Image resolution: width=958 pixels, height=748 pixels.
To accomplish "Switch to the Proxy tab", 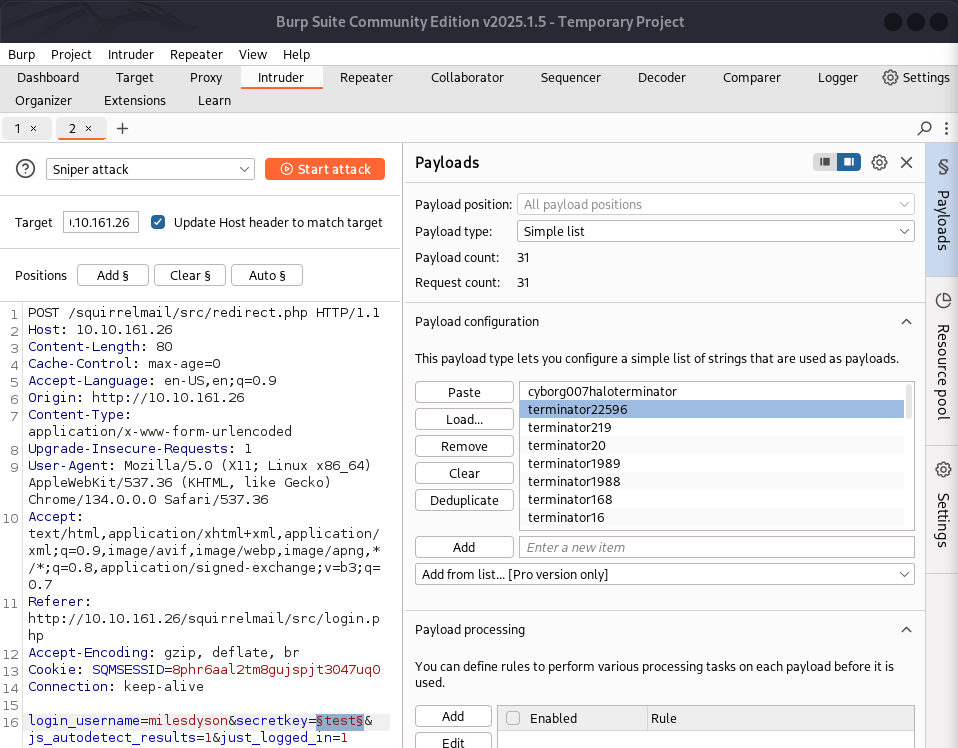I will tap(206, 78).
